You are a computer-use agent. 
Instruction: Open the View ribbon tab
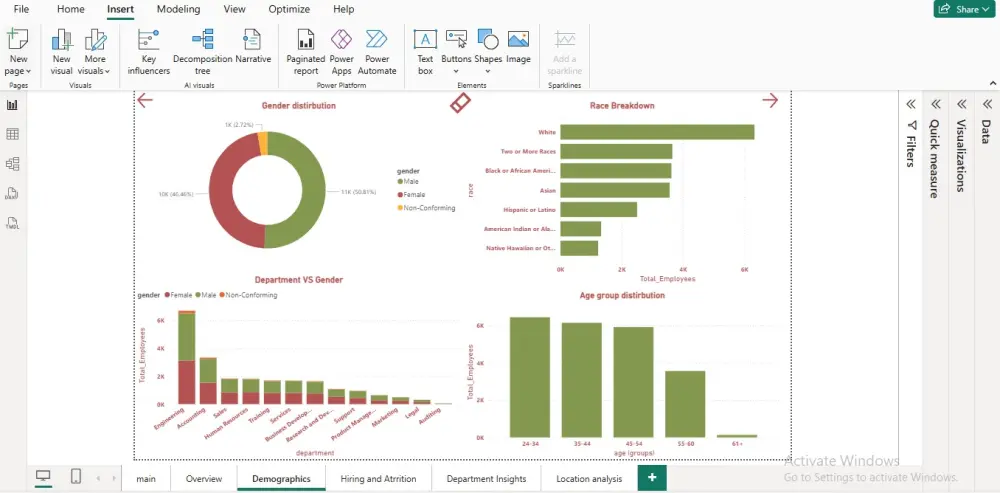(x=235, y=9)
